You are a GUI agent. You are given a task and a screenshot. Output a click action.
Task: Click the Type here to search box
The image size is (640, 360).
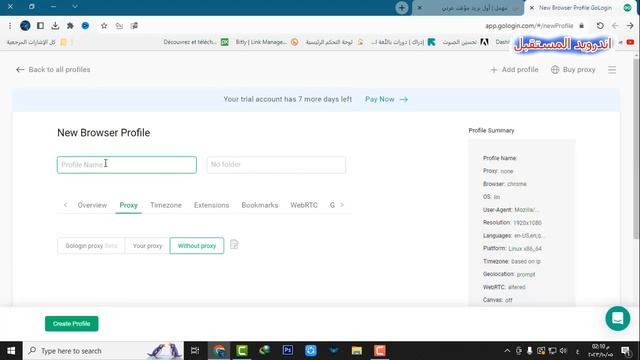tap(104, 351)
